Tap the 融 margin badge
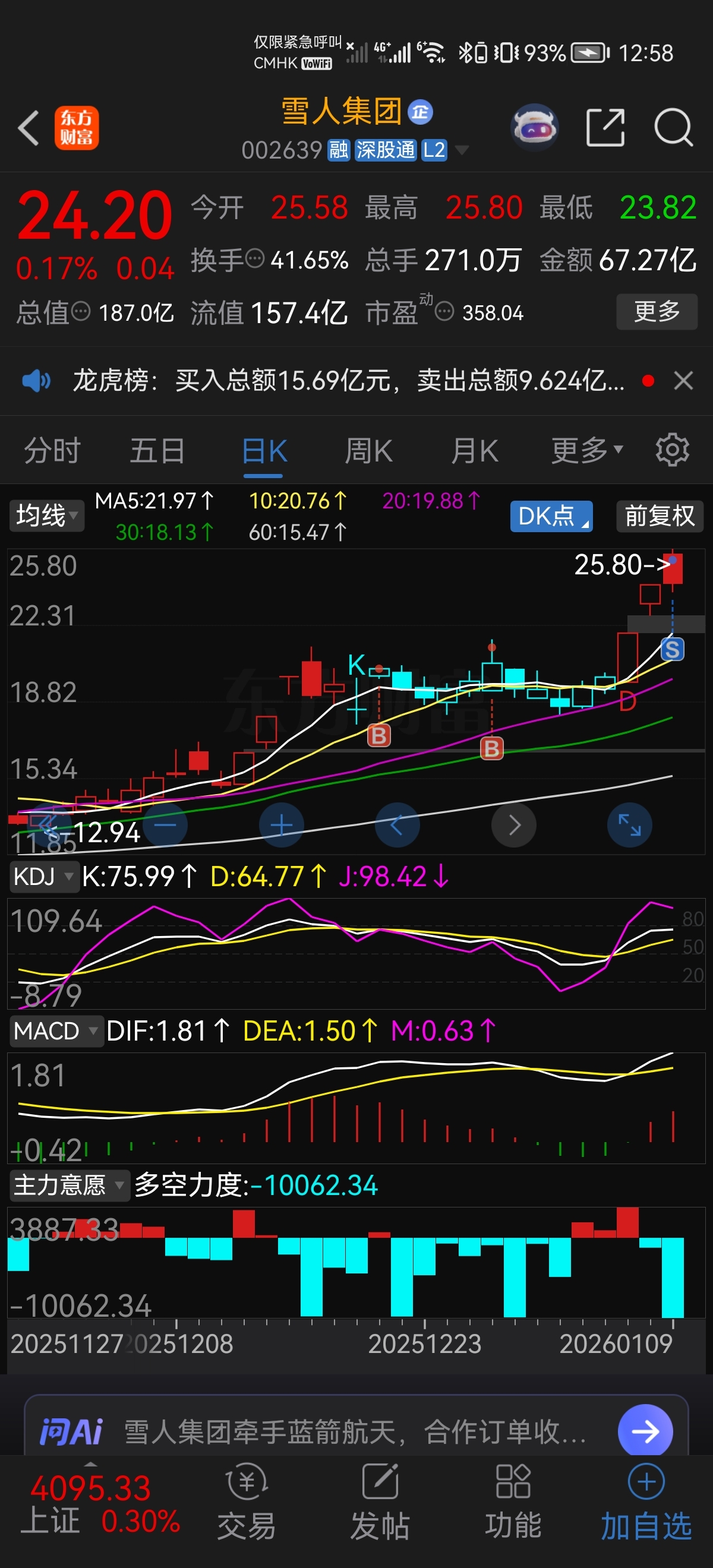This screenshot has height=1568, width=713. 339,150
